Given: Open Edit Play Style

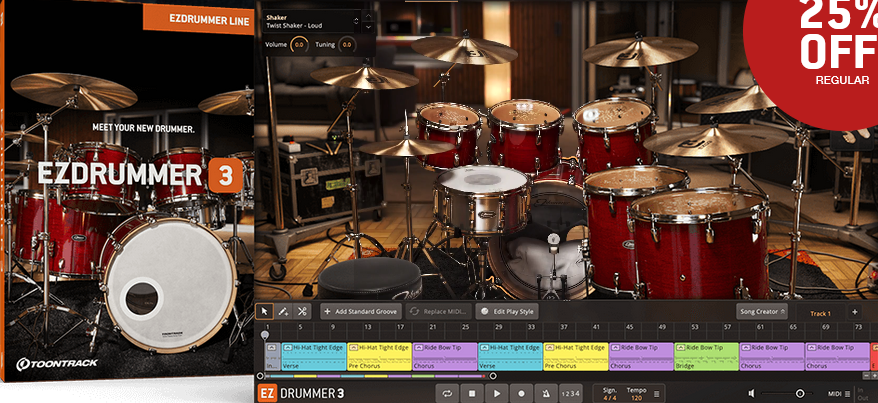Looking at the screenshot, I should click(x=507, y=311).
